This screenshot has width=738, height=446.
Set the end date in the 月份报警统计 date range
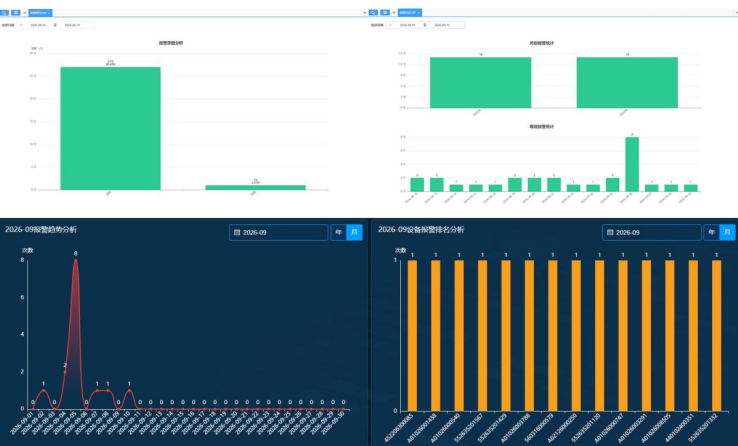coord(442,25)
